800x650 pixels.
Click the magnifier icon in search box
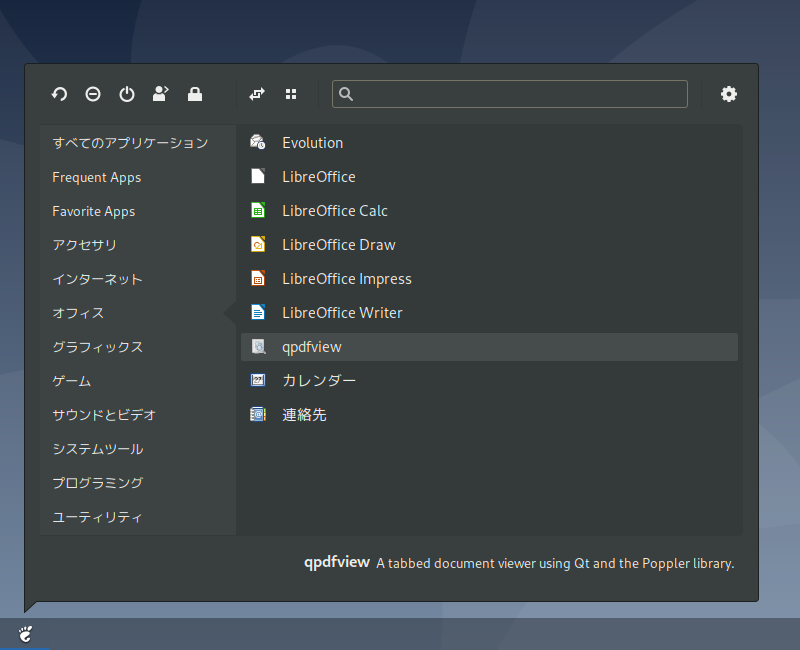click(346, 94)
